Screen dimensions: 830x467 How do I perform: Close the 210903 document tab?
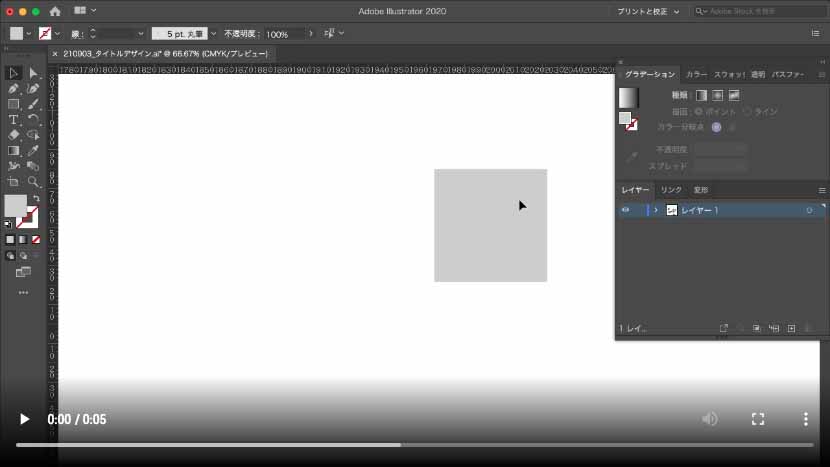click(55, 54)
